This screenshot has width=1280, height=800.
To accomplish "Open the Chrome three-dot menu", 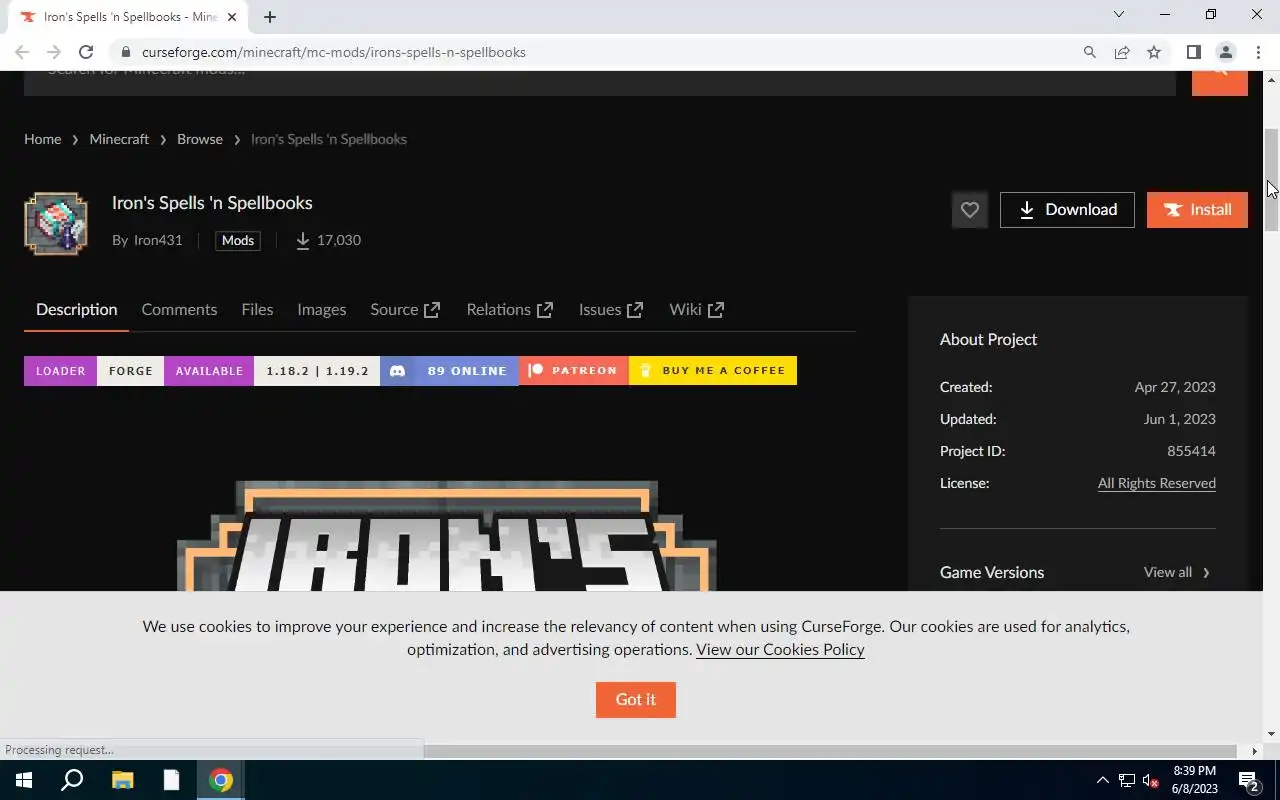I will click(x=1258, y=52).
